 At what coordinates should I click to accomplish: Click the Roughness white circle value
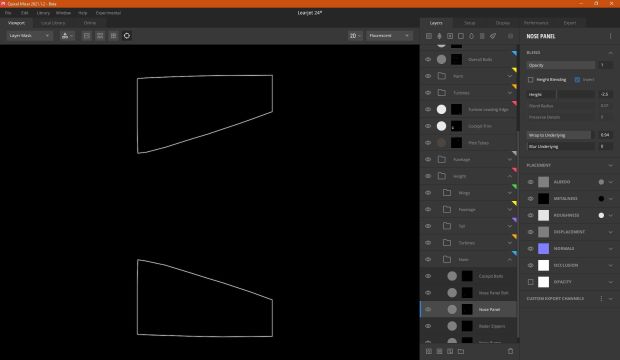tap(601, 215)
